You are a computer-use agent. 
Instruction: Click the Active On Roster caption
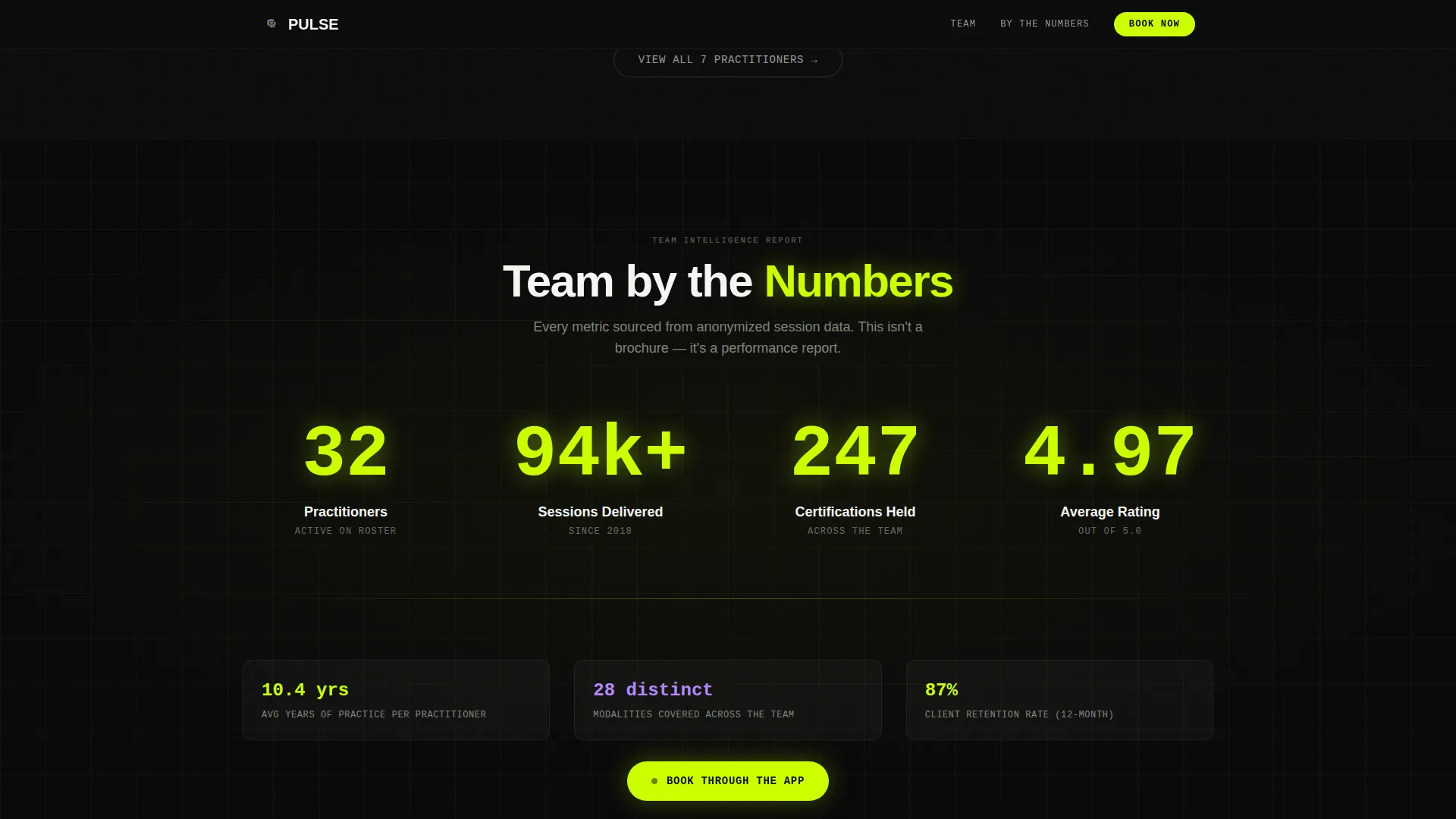click(346, 531)
